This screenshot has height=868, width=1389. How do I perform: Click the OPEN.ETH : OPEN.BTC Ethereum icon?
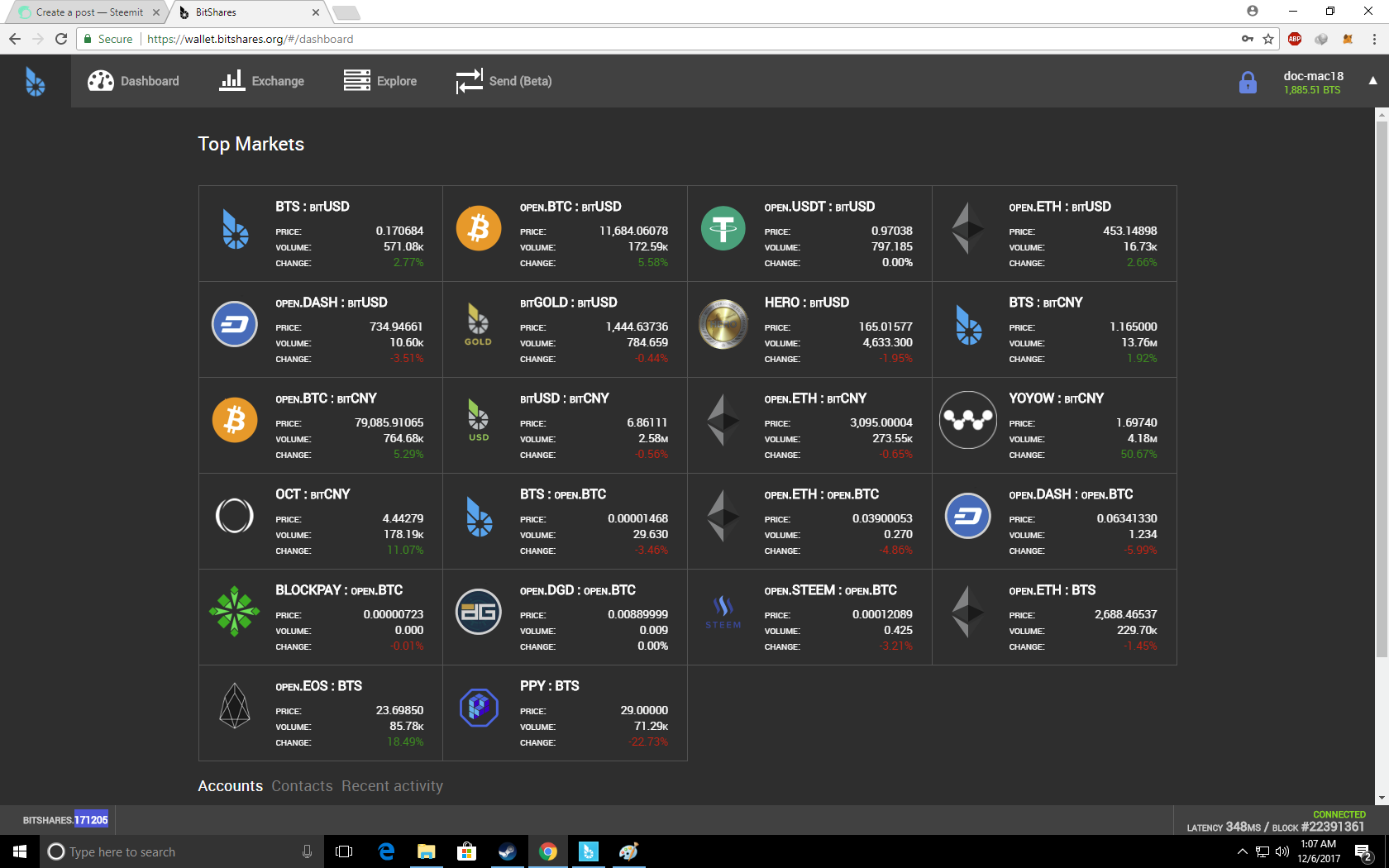723,516
